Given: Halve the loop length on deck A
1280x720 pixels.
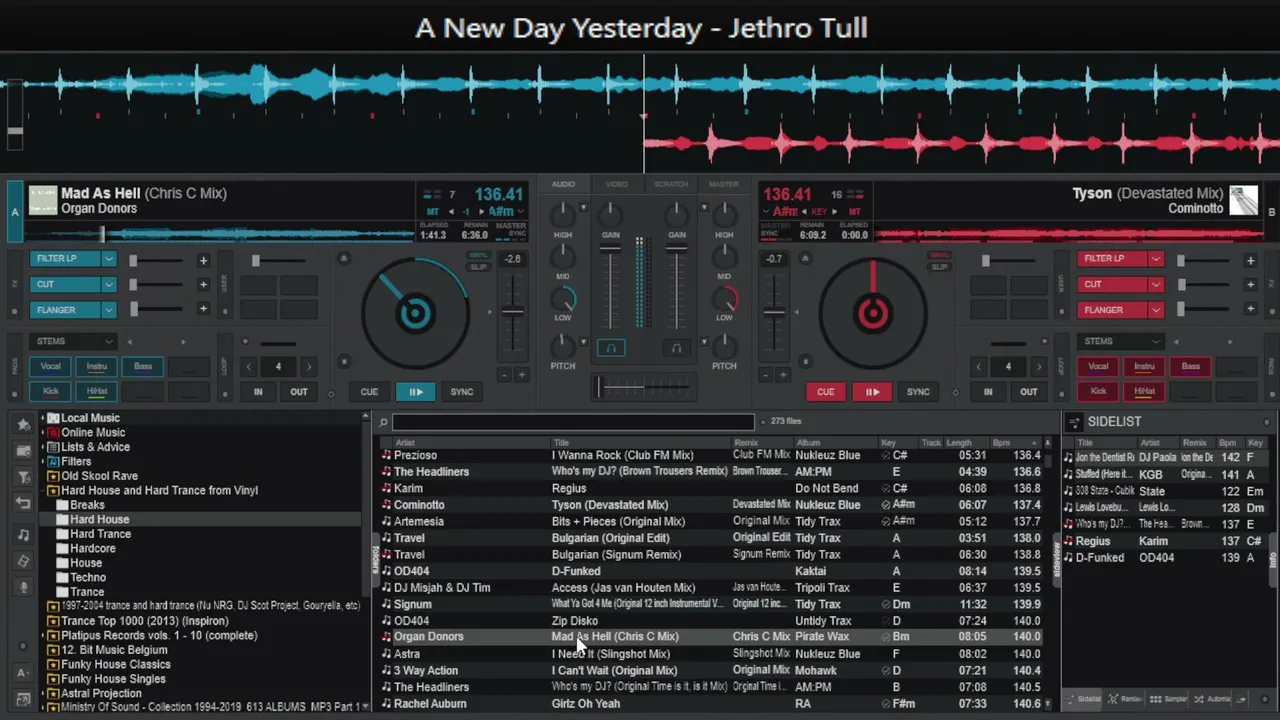Looking at the screenshot, I should pos(249,367).
